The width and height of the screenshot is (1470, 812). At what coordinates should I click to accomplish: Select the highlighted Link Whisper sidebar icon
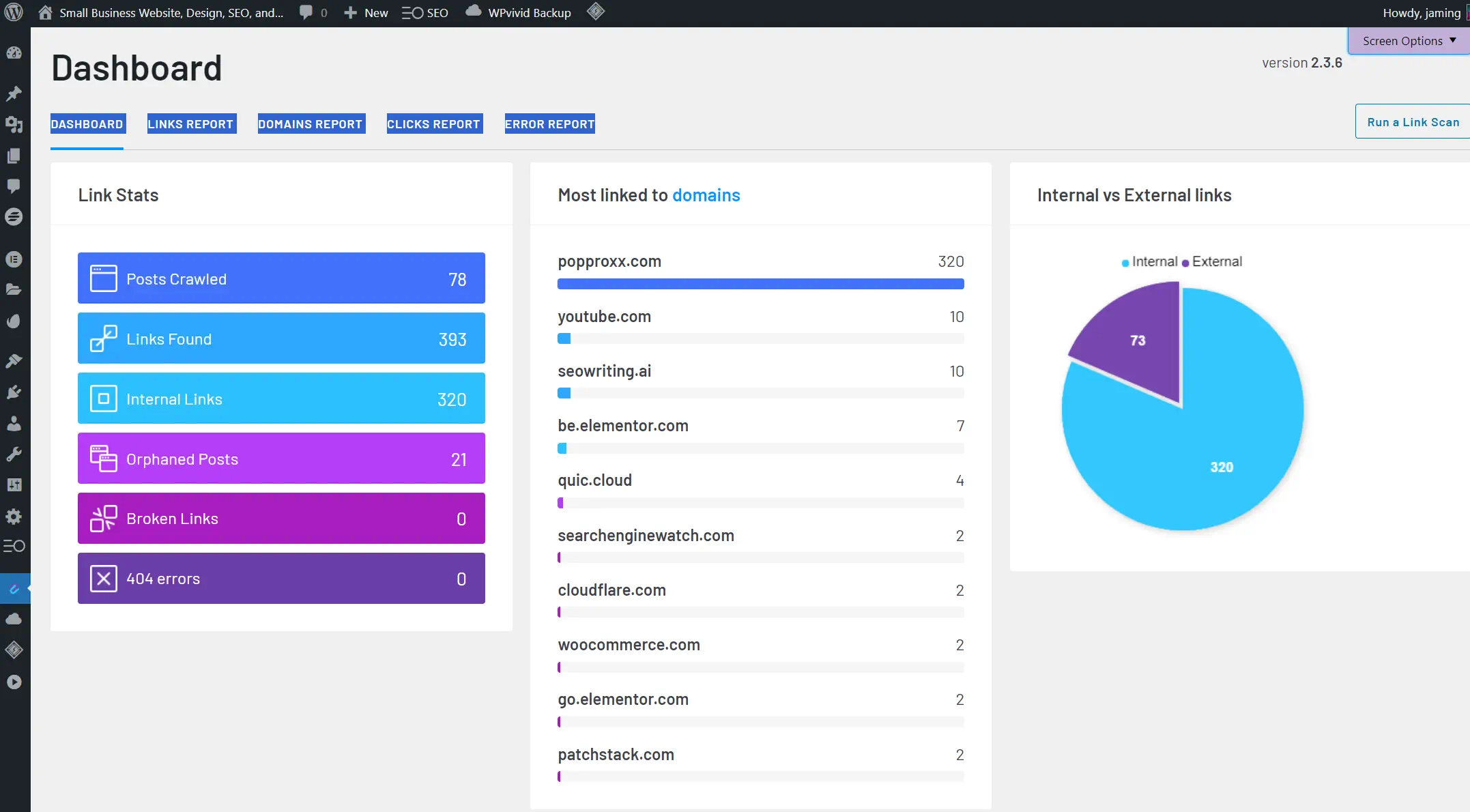coord(14,588)
